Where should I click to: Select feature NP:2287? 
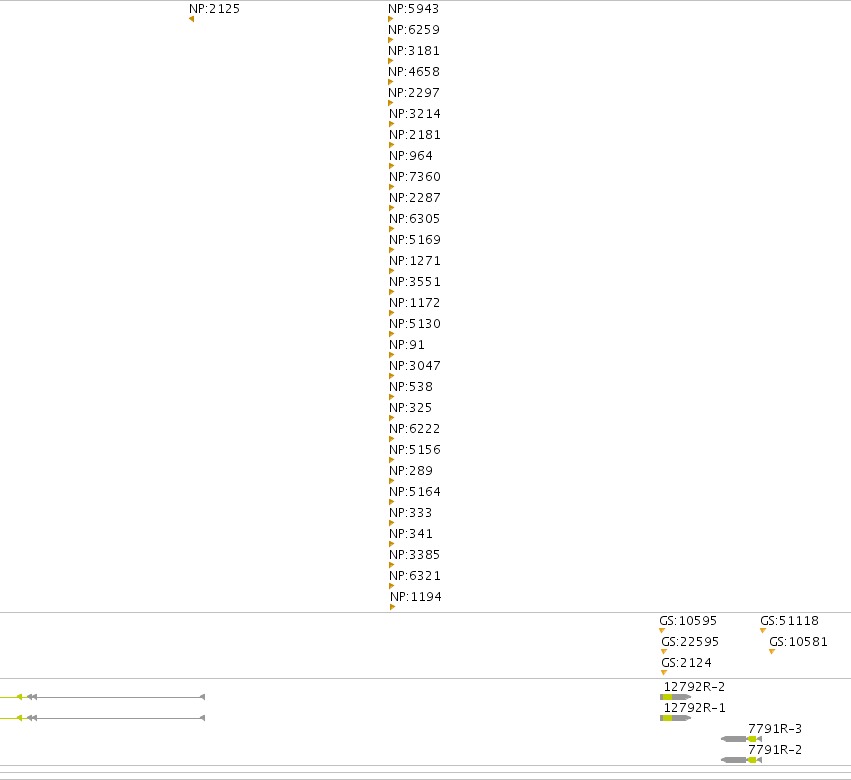(415, 198)
